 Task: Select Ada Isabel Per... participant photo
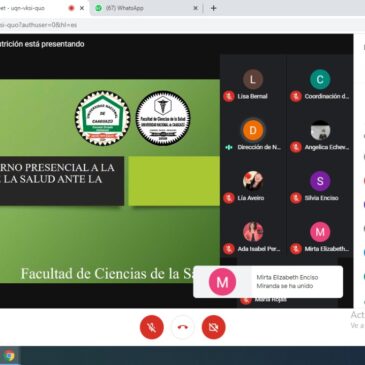click(x=253, y=232)
